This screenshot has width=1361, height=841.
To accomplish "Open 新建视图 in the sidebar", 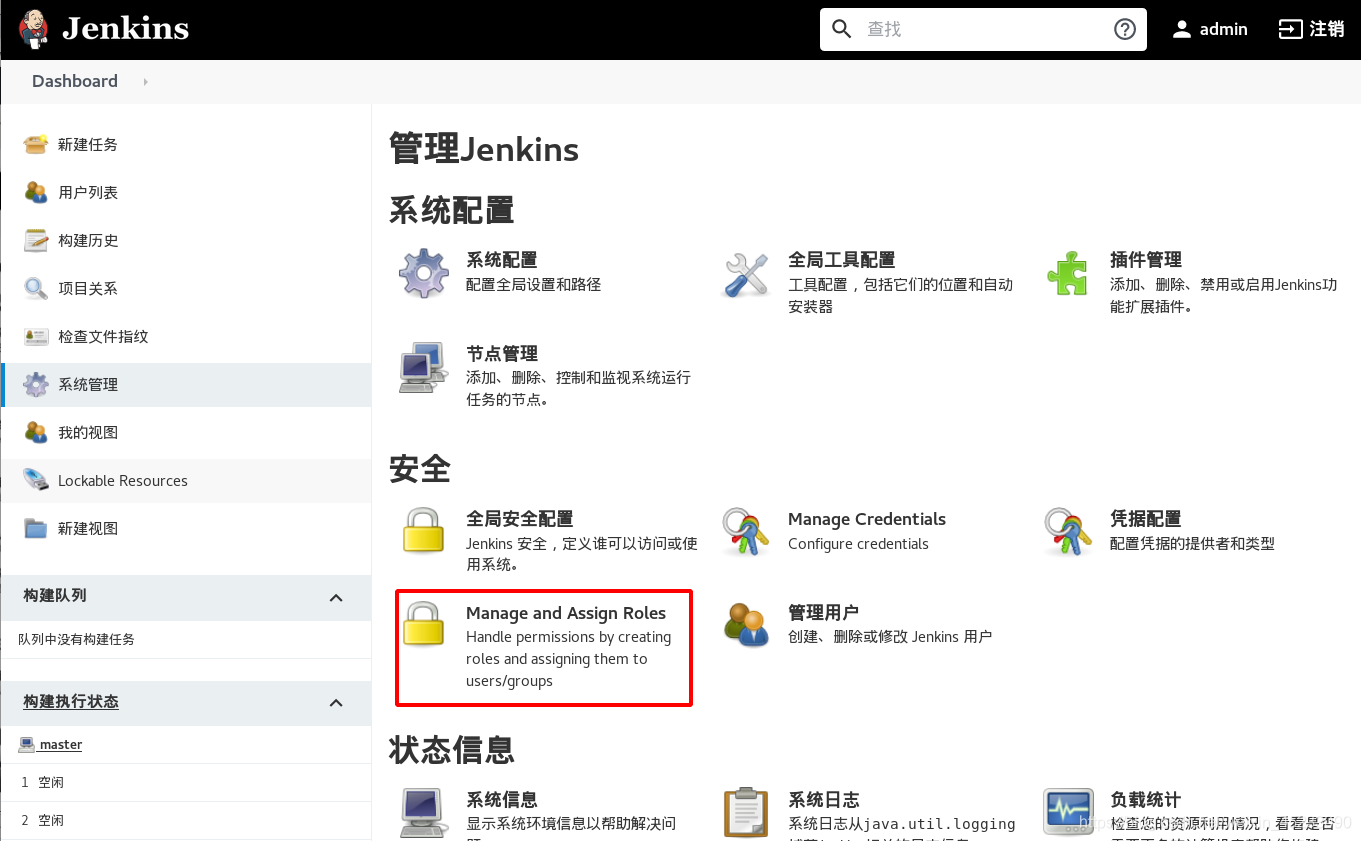I will click(88, 528).
